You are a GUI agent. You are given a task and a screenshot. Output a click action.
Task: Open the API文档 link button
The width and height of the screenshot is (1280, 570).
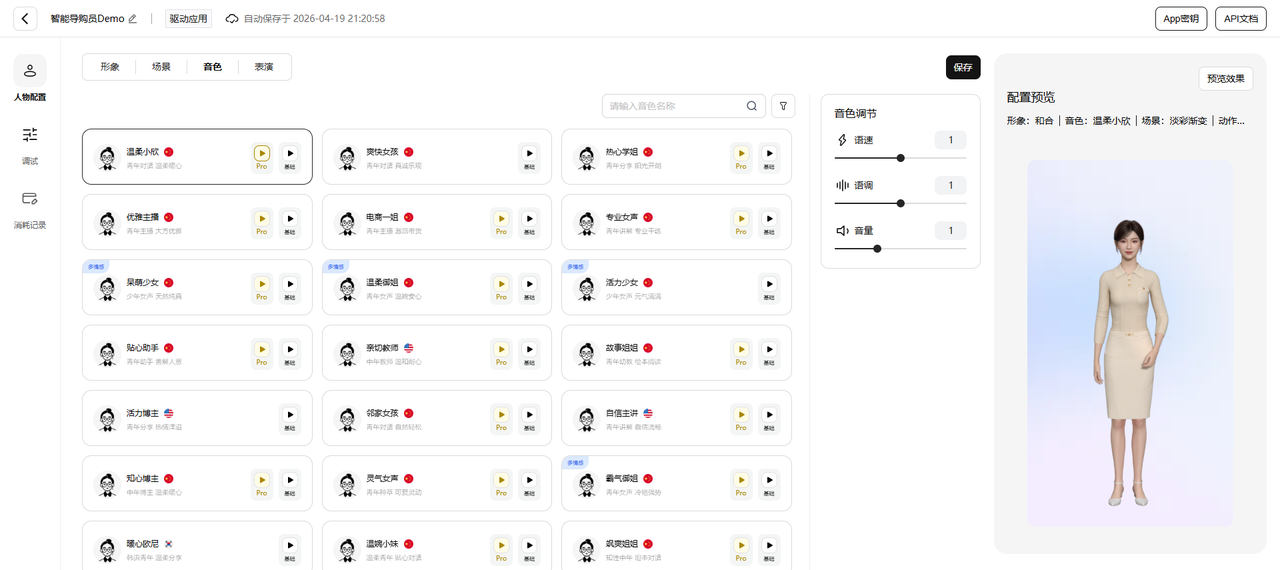1241,19
